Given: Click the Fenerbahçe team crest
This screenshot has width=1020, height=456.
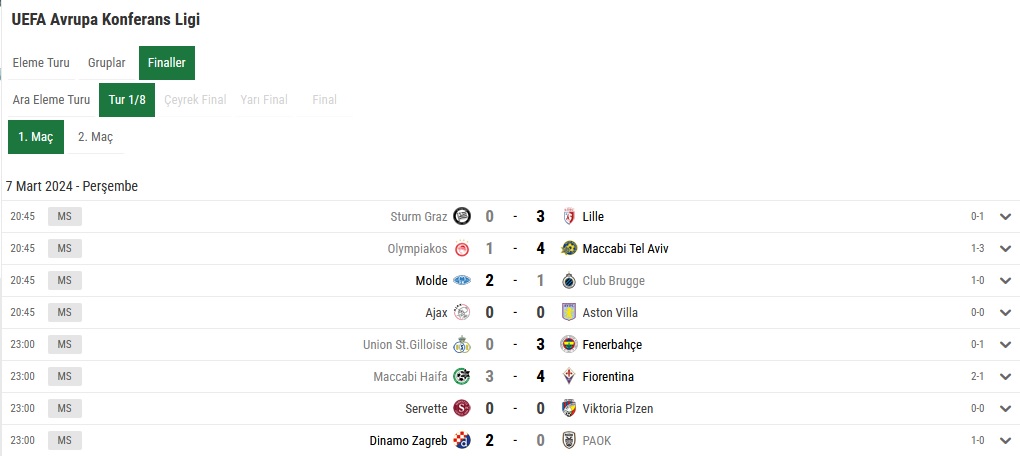Looking at the screenshot, I should 569,344.
